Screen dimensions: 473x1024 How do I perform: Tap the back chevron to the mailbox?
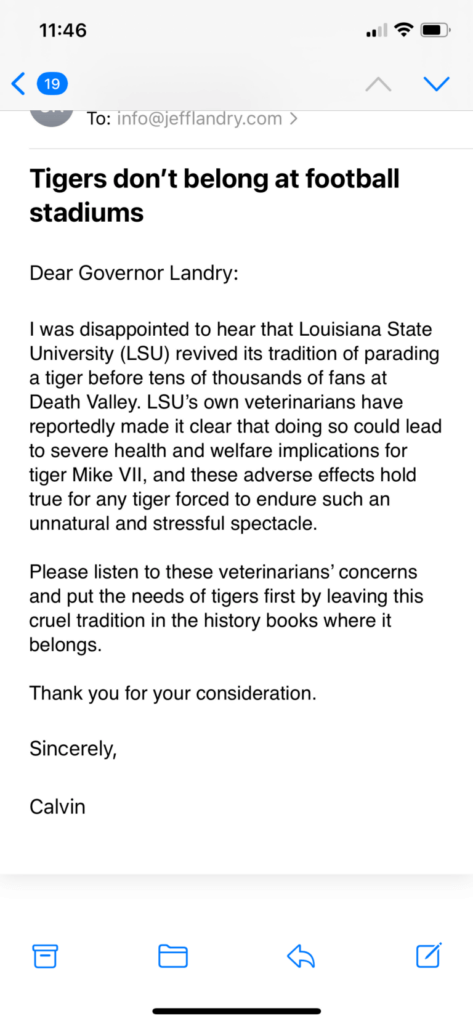[x=19, y=84]
